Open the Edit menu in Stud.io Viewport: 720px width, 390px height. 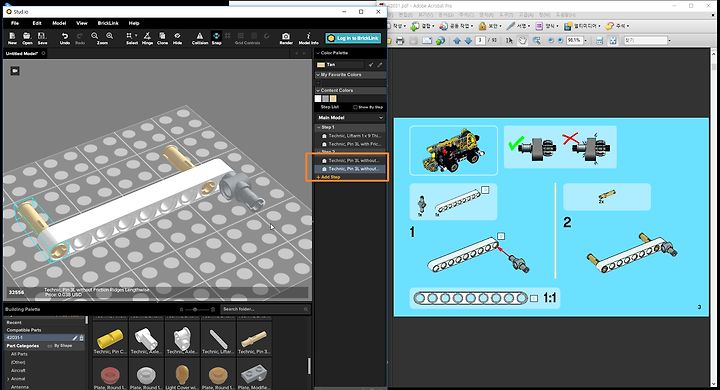37,23
